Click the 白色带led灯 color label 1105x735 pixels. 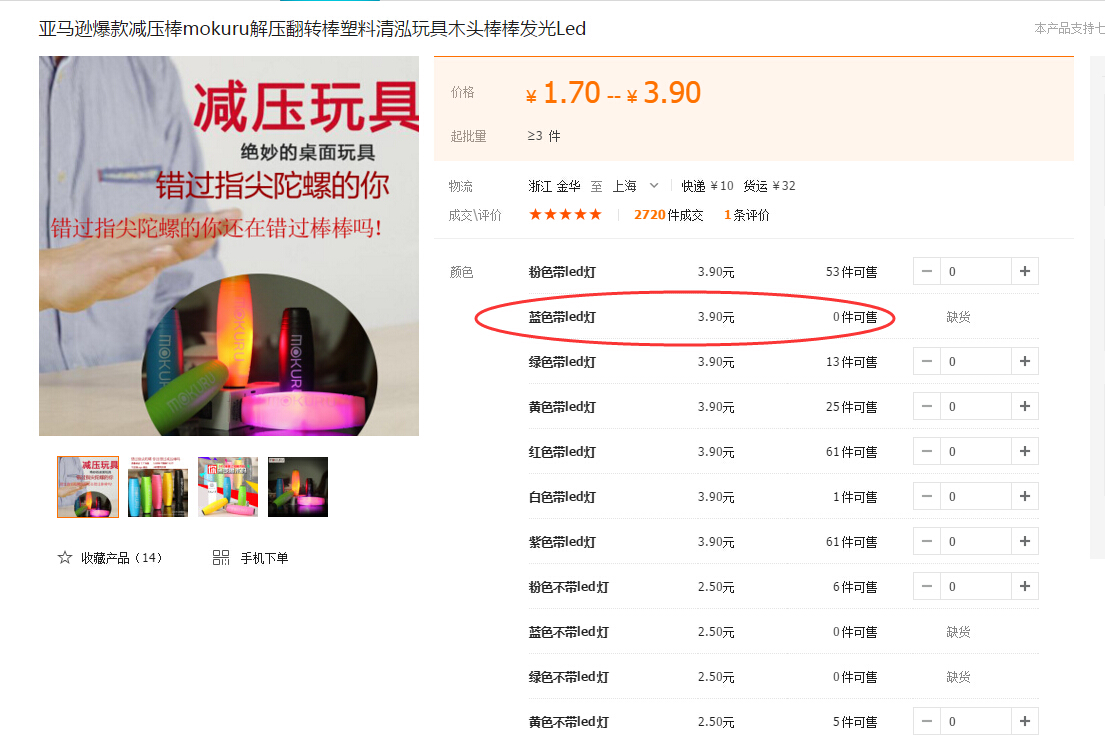click(562, 498)
